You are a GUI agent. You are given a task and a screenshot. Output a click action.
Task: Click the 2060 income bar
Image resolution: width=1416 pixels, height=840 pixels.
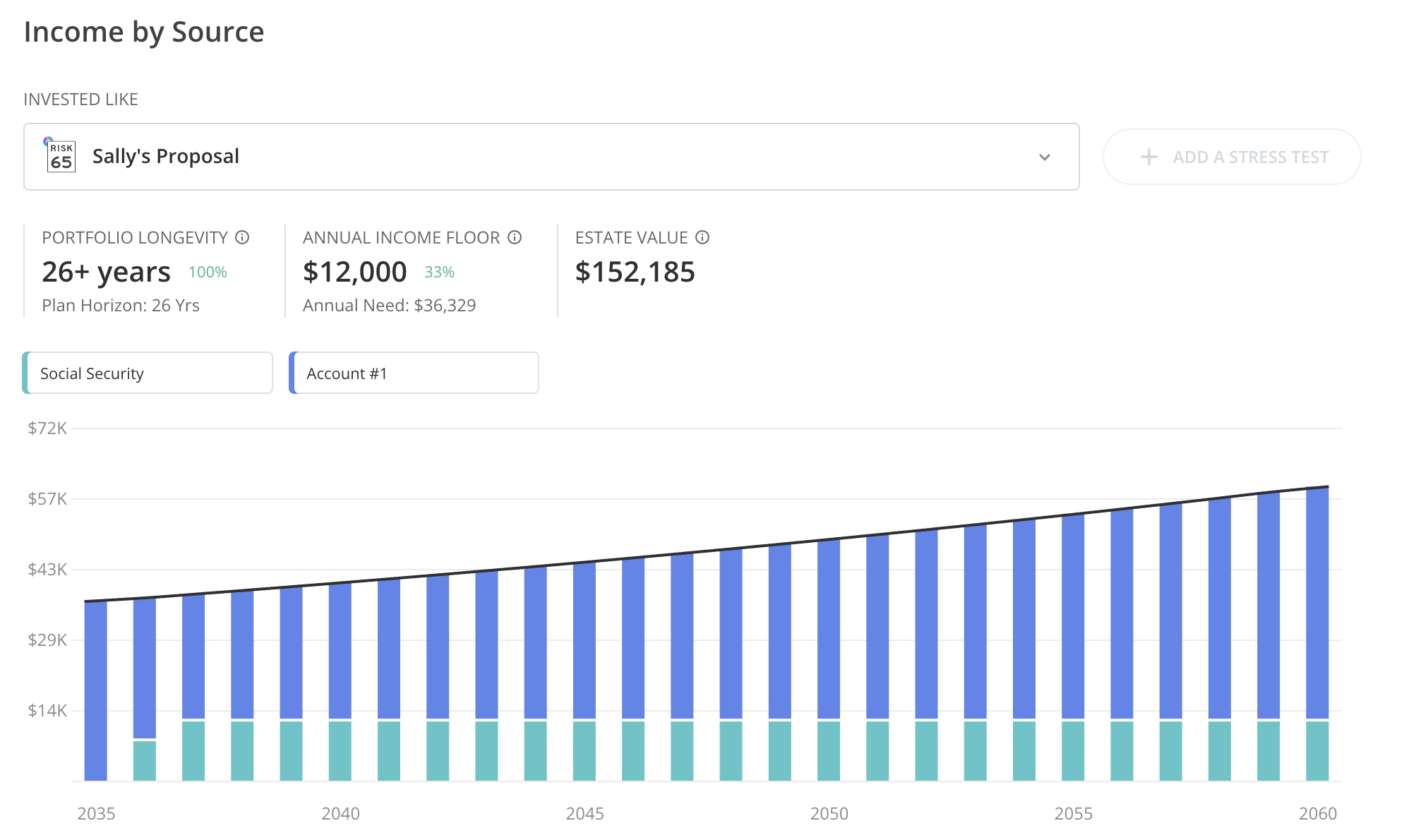1317,634
